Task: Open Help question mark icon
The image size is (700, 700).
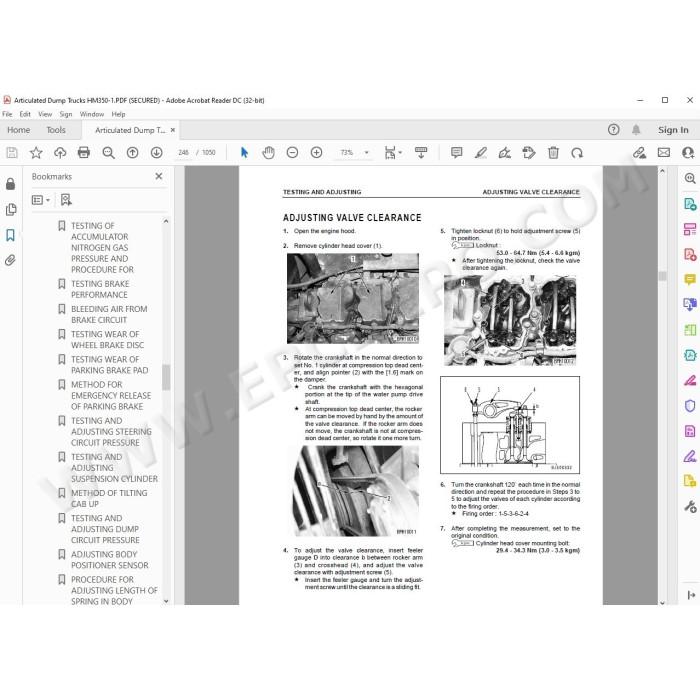Action: click(613, 130)
